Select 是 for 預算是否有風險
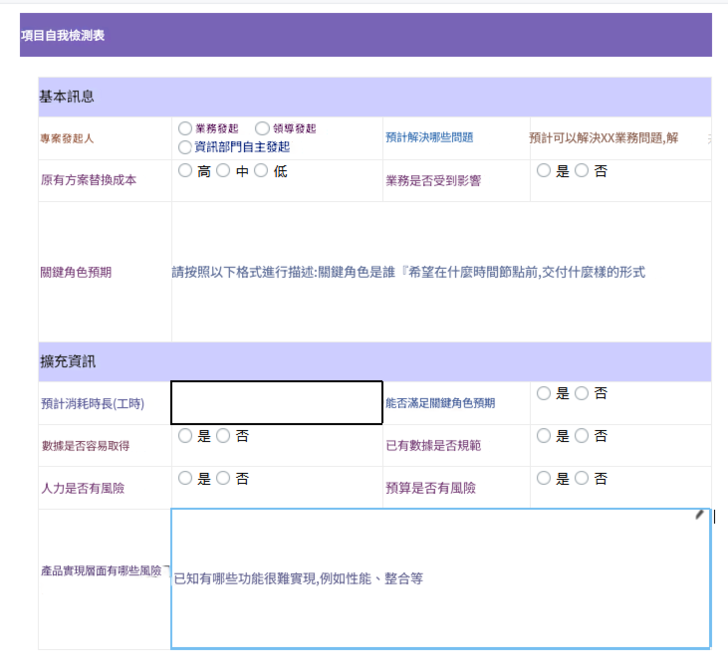 544,479
